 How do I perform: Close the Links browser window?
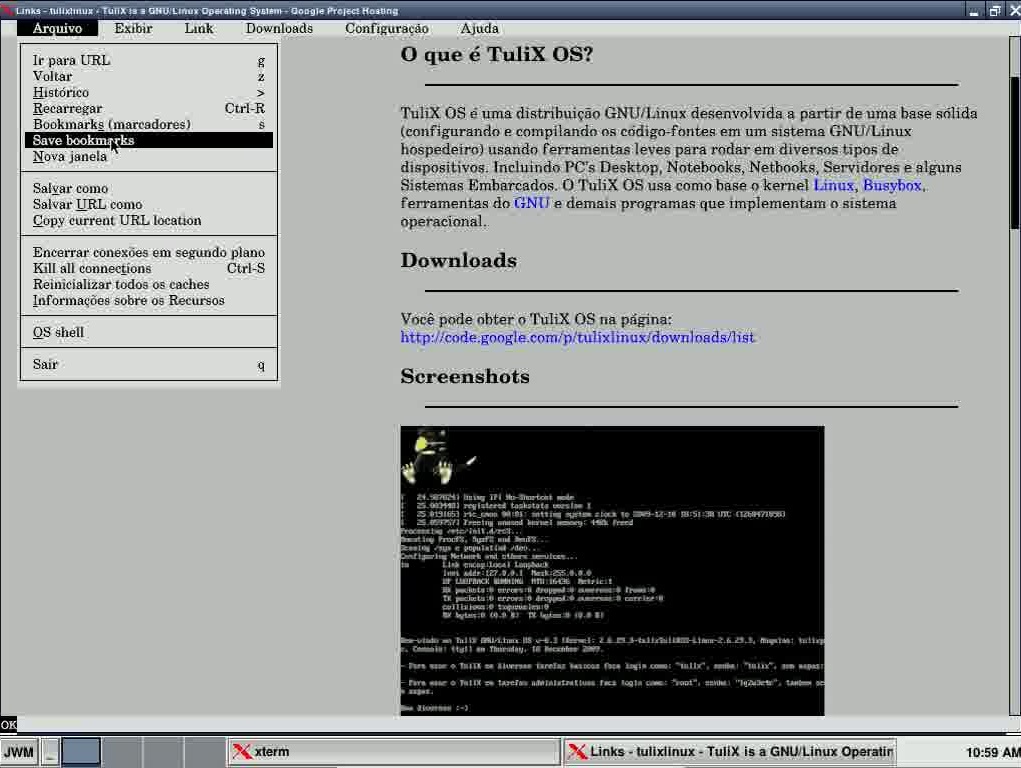point(1014,11)
